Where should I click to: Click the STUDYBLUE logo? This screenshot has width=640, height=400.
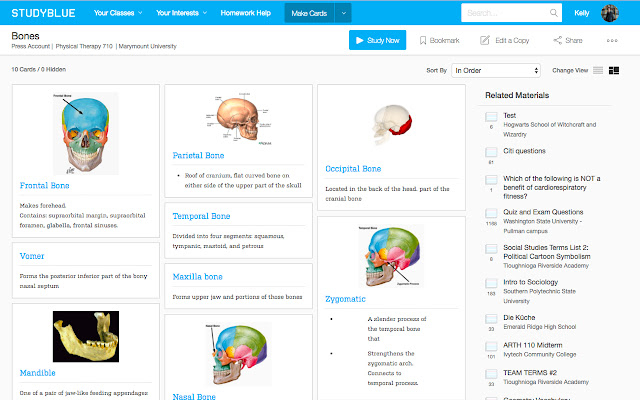coord(43,13)
